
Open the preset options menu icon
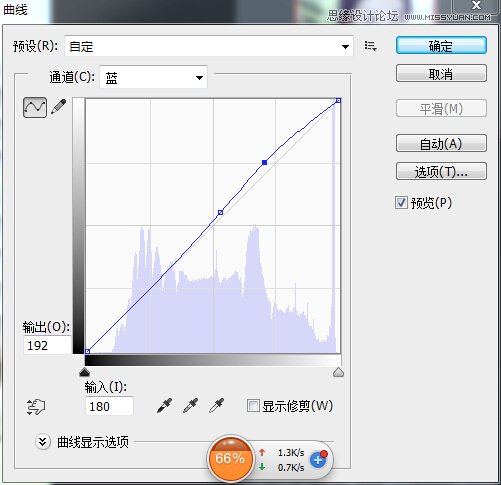(x=370, y=46)
